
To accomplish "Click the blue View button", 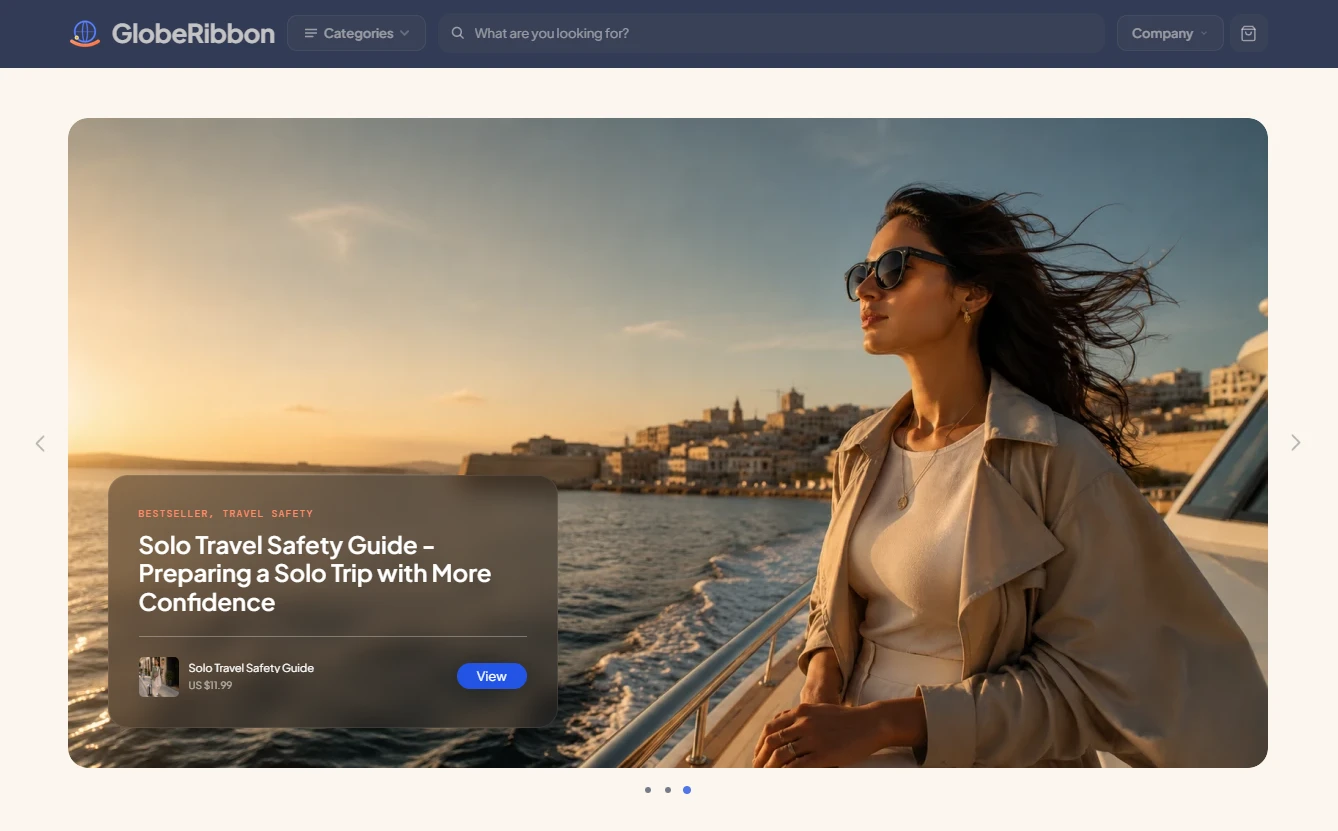I will point(492,676).
